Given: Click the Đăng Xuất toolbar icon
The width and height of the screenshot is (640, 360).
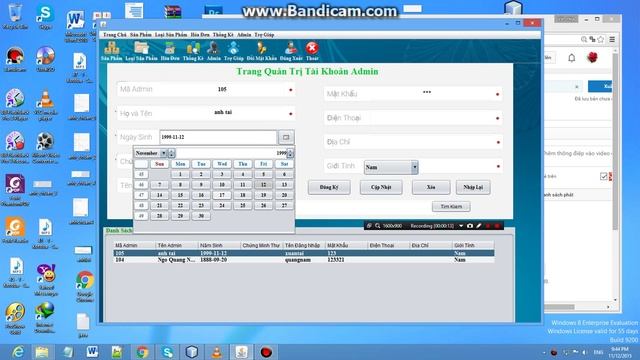Looking at the screenshot, I should coord(291,51).
